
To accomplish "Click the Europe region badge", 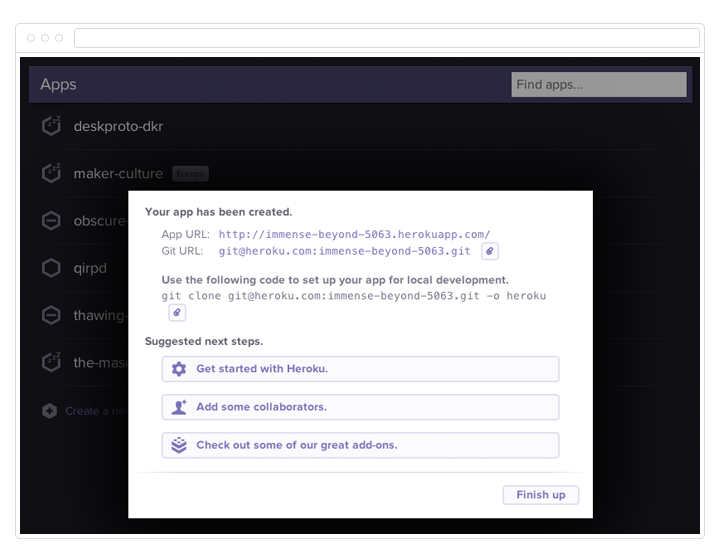I will click(191, 174).
